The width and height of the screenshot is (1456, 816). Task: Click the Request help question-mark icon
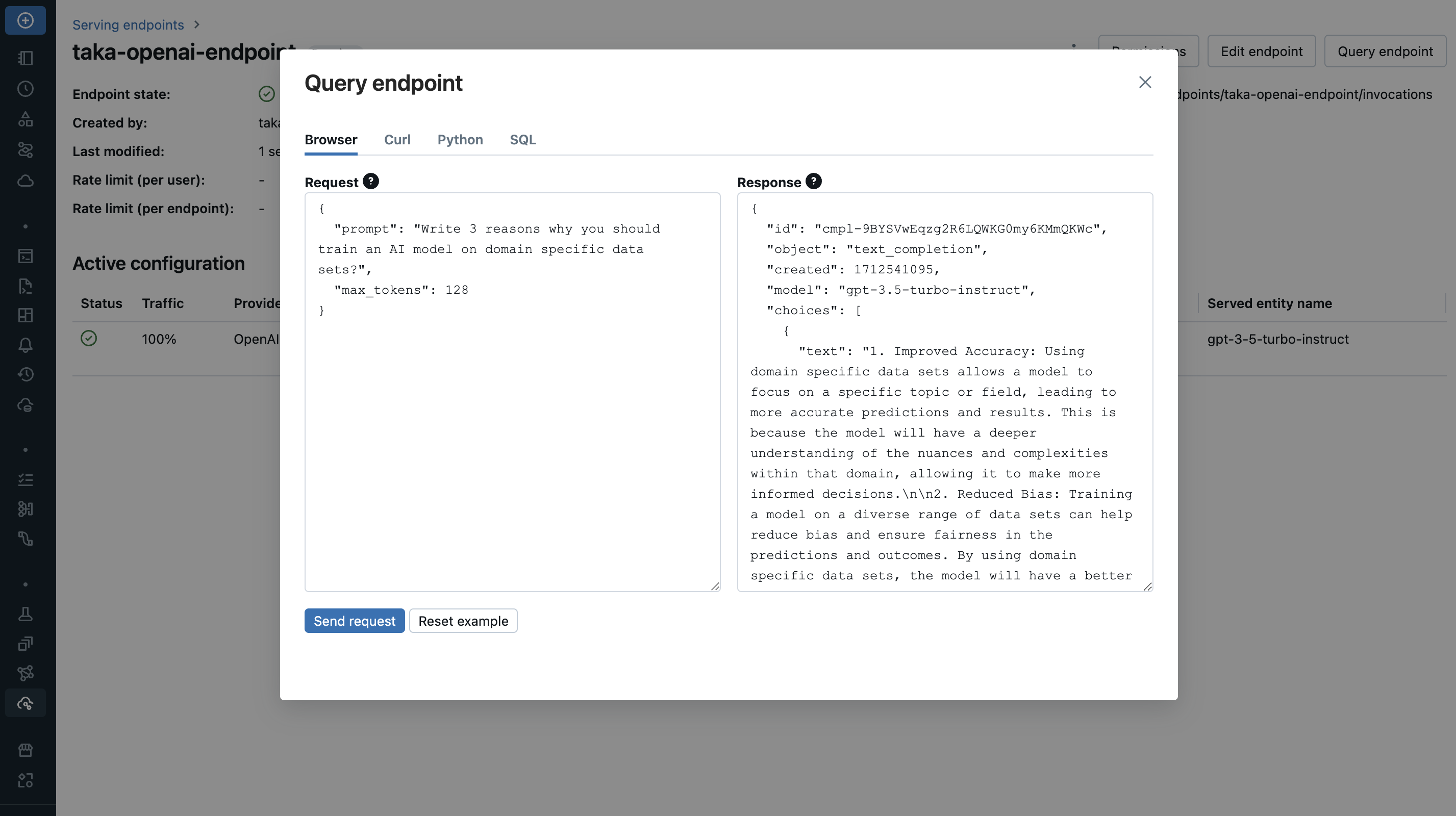(371, 182)
